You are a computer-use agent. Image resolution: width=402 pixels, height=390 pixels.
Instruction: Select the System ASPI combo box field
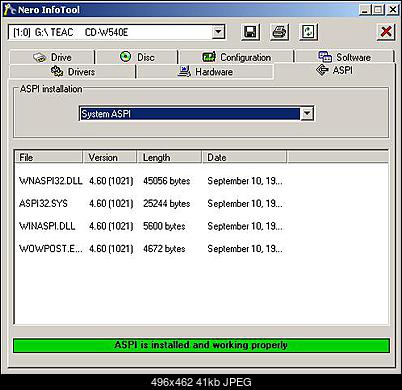tap(196, 114)
